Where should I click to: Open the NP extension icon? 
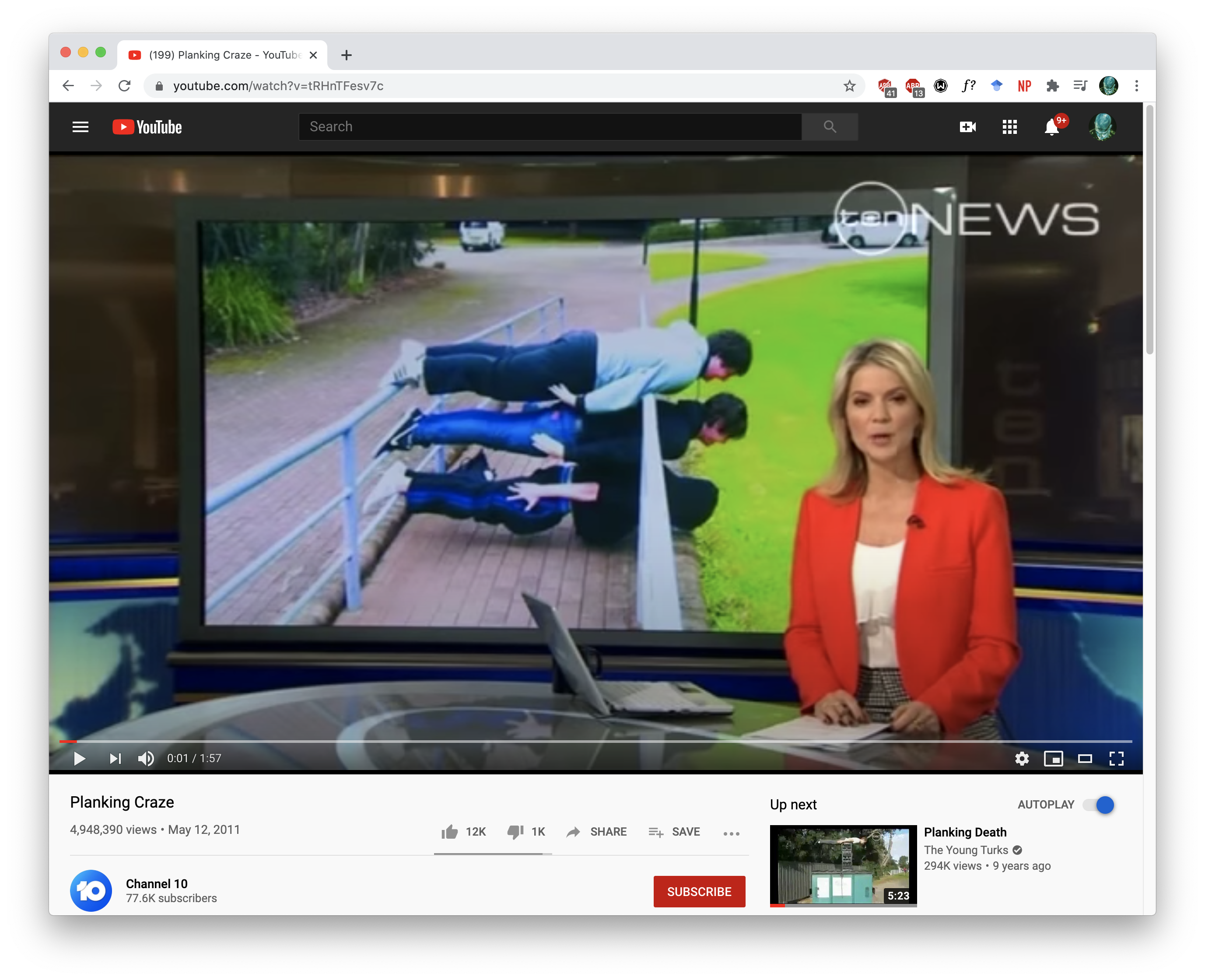click(x=1024, y=86)
